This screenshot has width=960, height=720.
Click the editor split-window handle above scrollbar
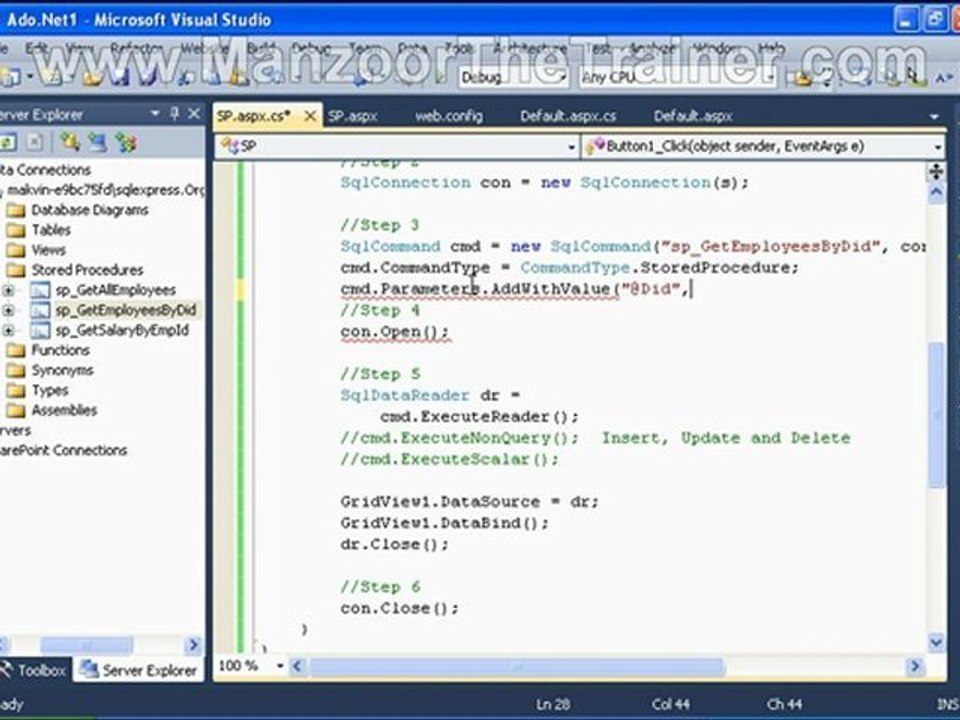[936, 172]
